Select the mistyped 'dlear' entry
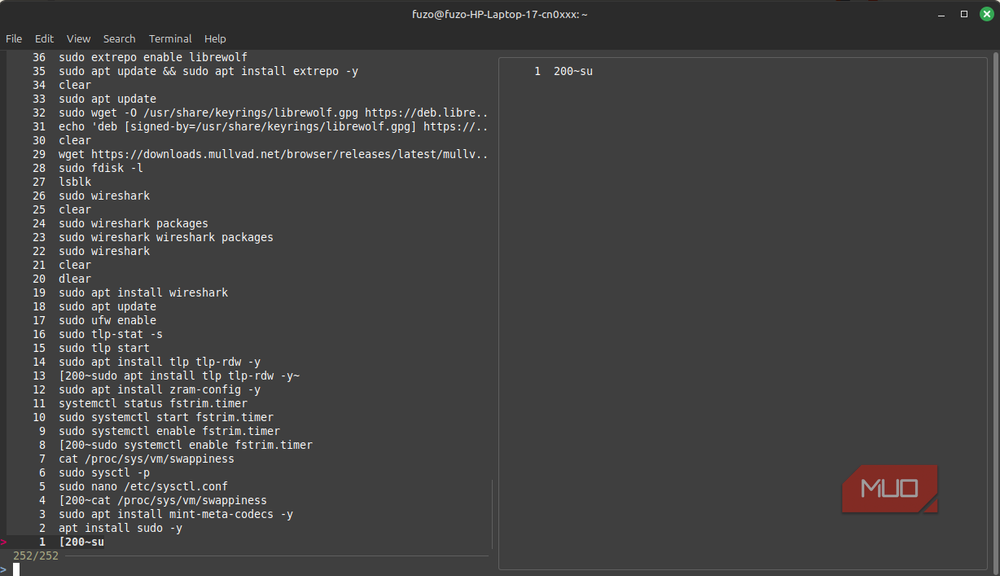 pos(75,279)
